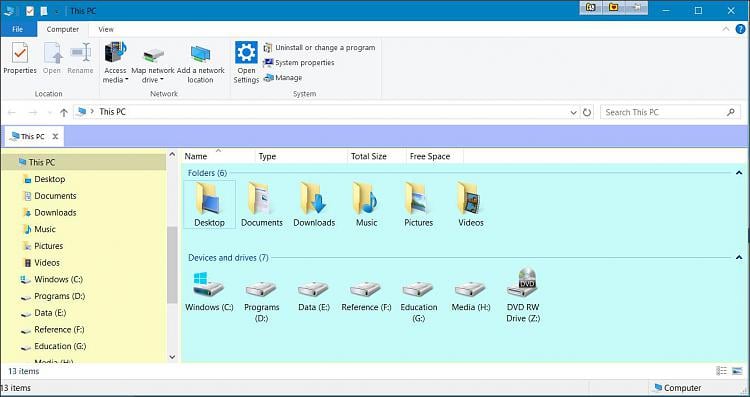The height and width of the screenshot is (397, 750).
Task: Switch to details view layout icon
Action: click(721, 371)
